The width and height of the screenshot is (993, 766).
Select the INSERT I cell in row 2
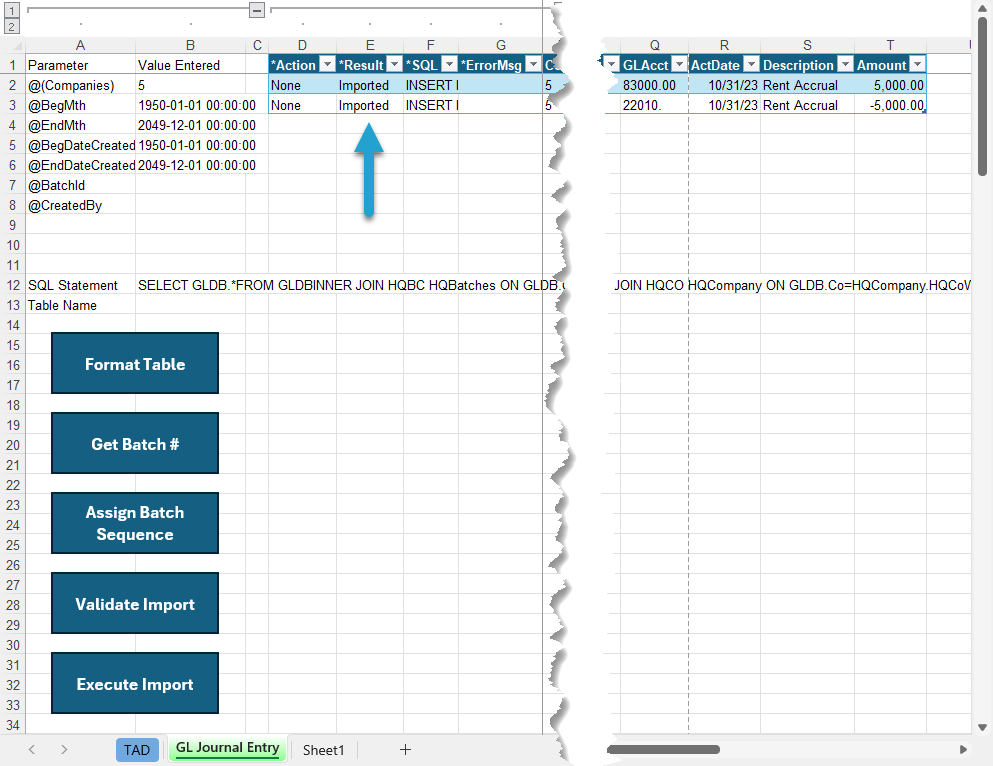pyautogui.click(x=431, y=85)
